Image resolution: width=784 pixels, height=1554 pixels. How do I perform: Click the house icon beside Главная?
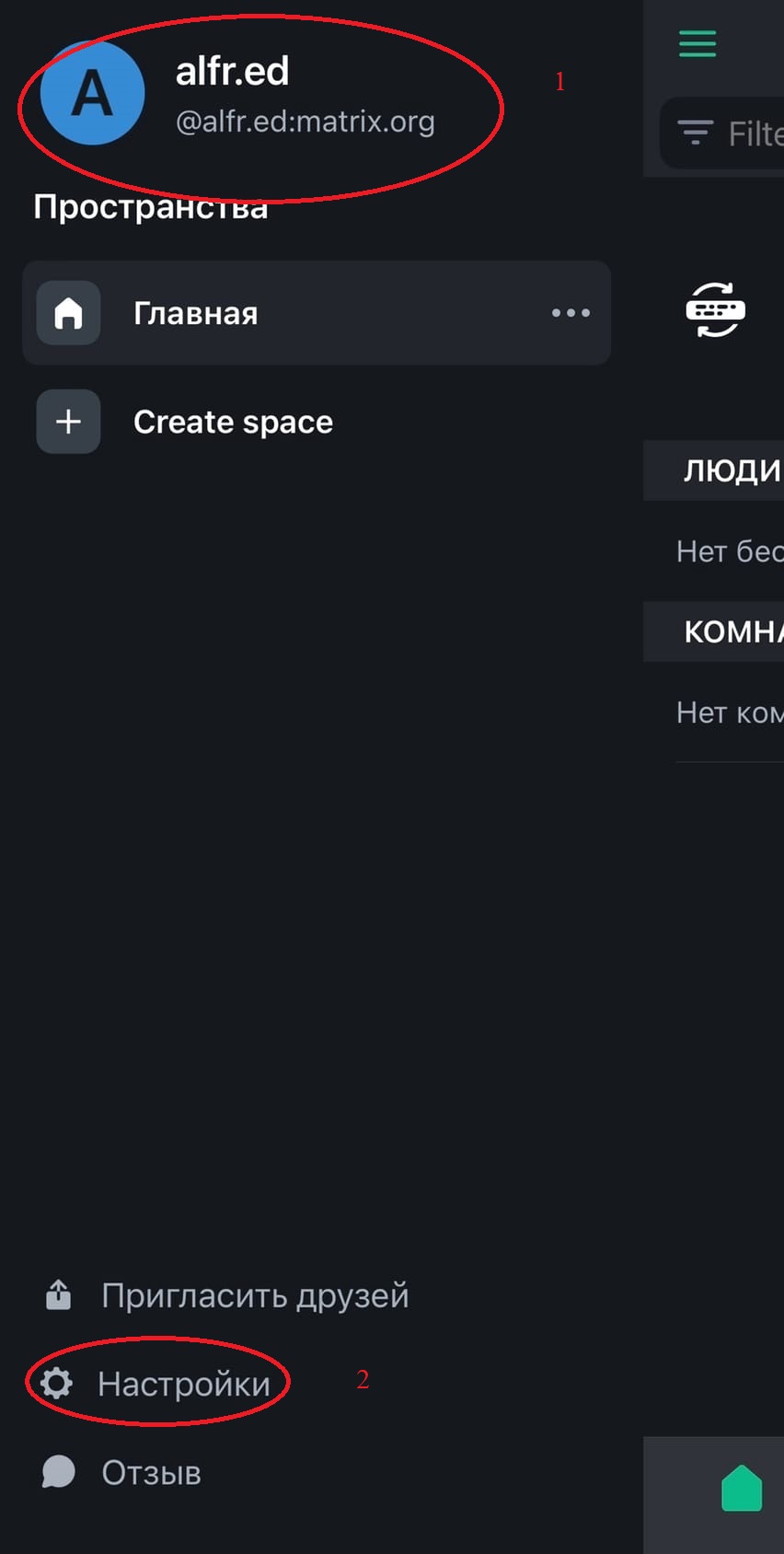68,313
